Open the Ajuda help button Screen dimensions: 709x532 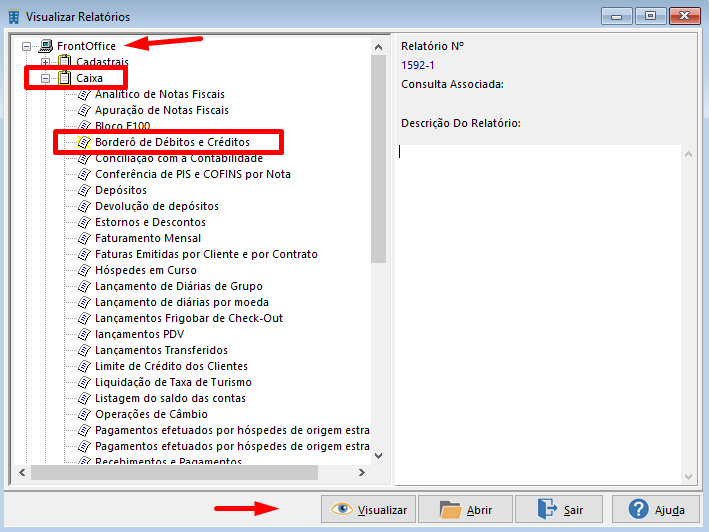click(x=656, y=509)
